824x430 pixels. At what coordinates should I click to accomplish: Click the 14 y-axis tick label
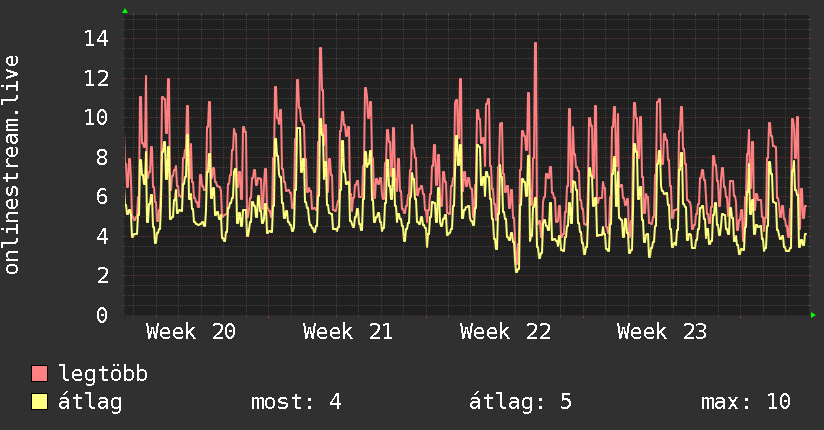pyautogui.click(x=96, y=38)
